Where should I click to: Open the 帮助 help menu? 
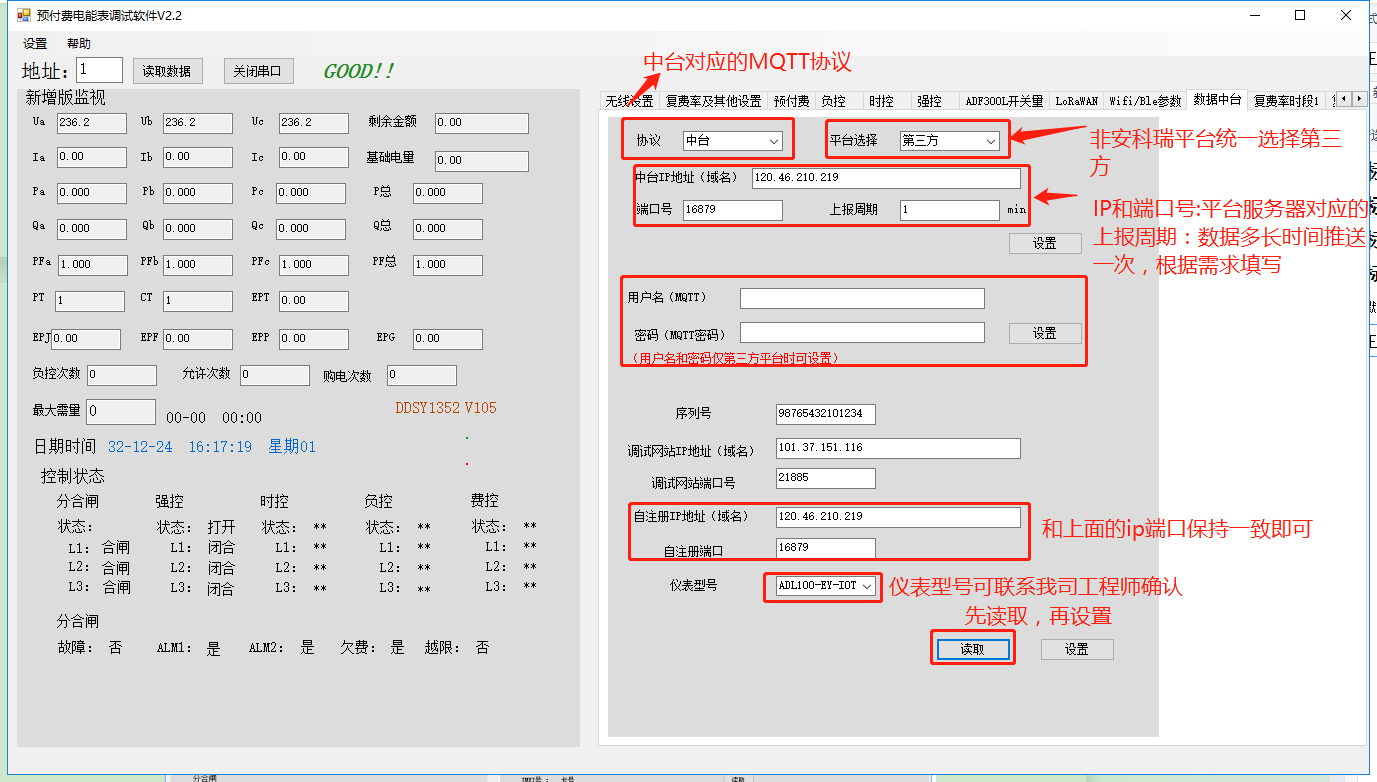tap(79, 44)
